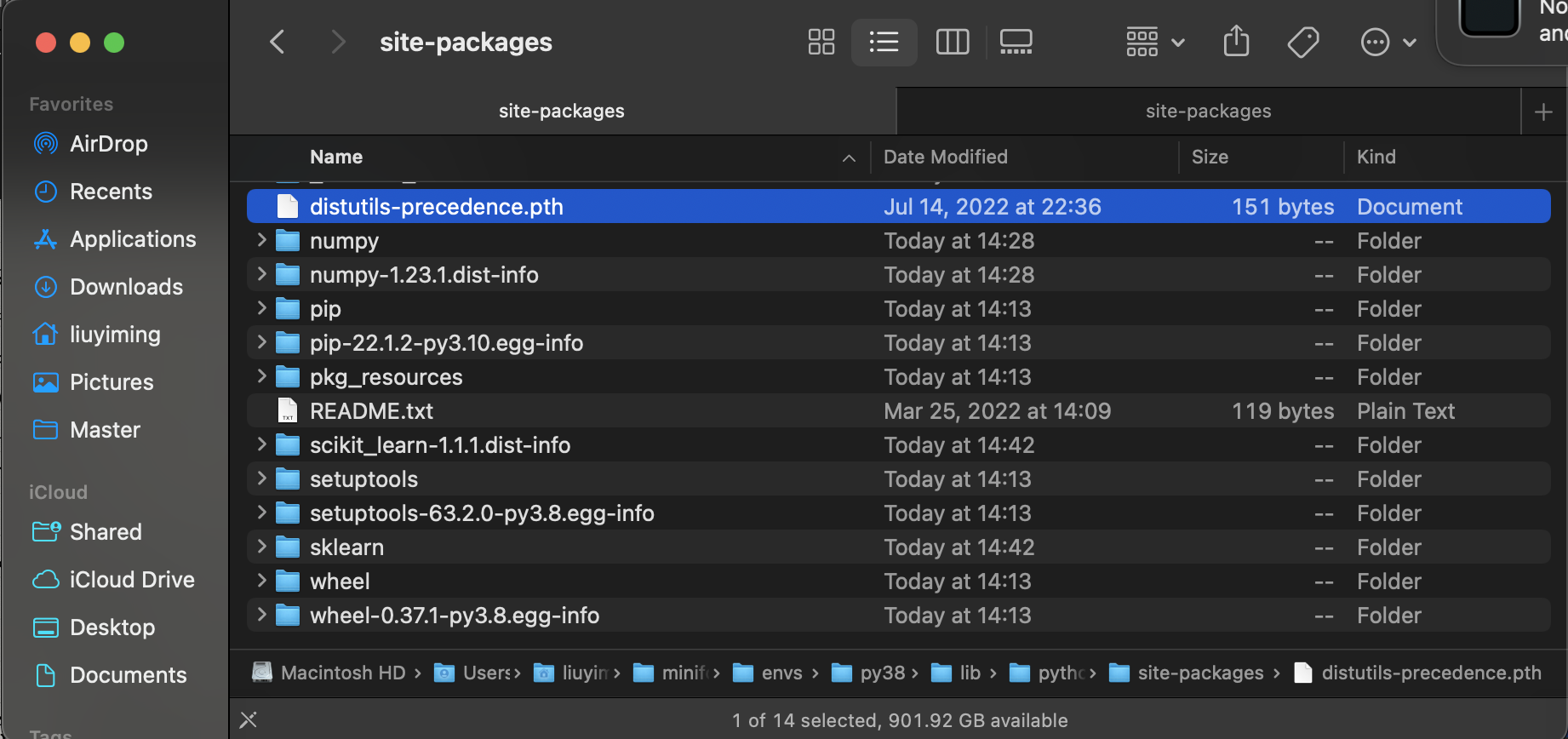Viewport: 1568px width, 739px height.
Task: Open AirDrop in the sidebar
Action: click(x=108, y=144)
